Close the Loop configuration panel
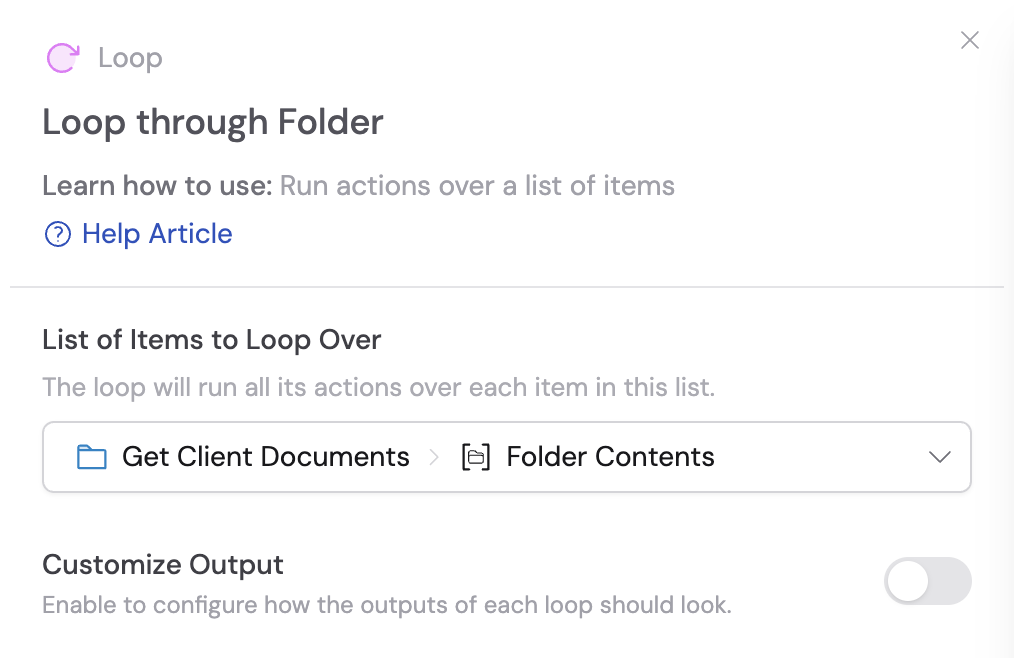The height and width of the screenshot is (658, 1014). [969, 40]
